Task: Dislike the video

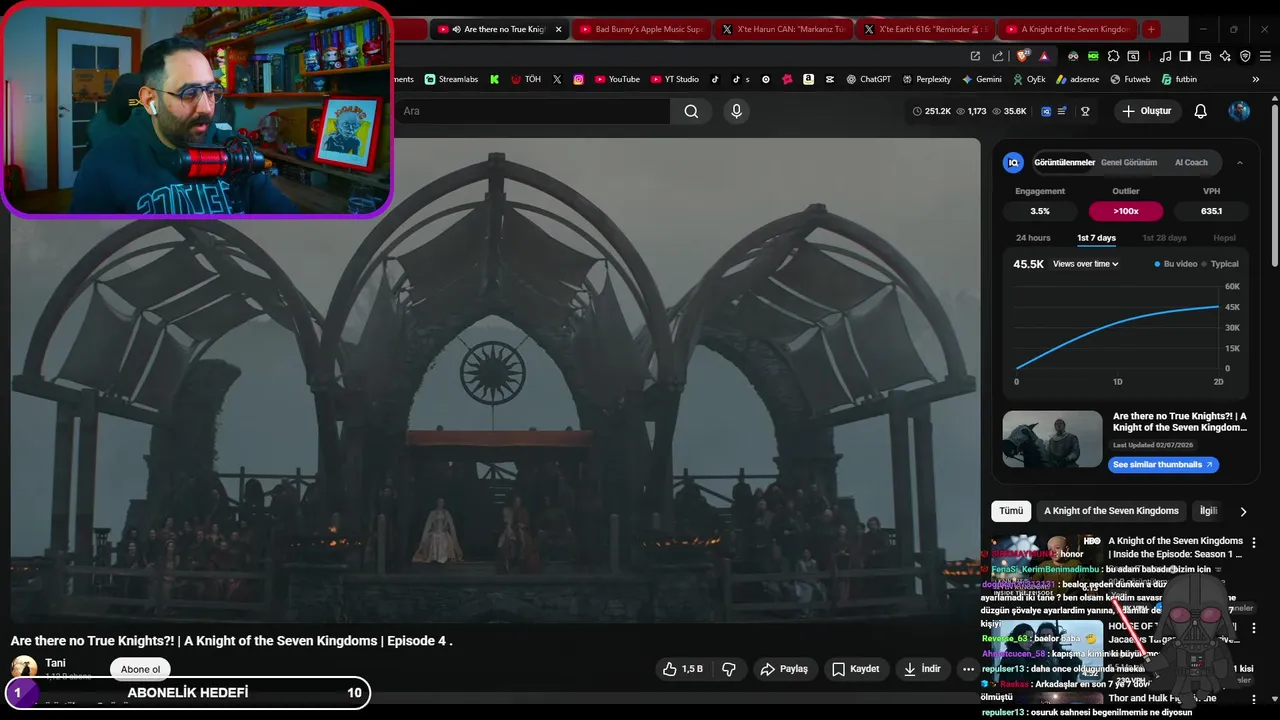Action: click(x=729, y=669)
